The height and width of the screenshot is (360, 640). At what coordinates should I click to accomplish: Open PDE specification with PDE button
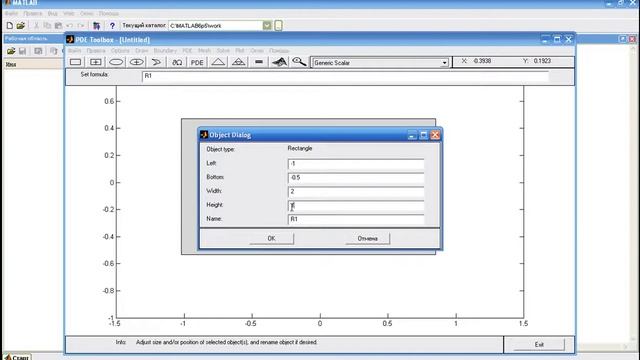(x=197, y=62)
